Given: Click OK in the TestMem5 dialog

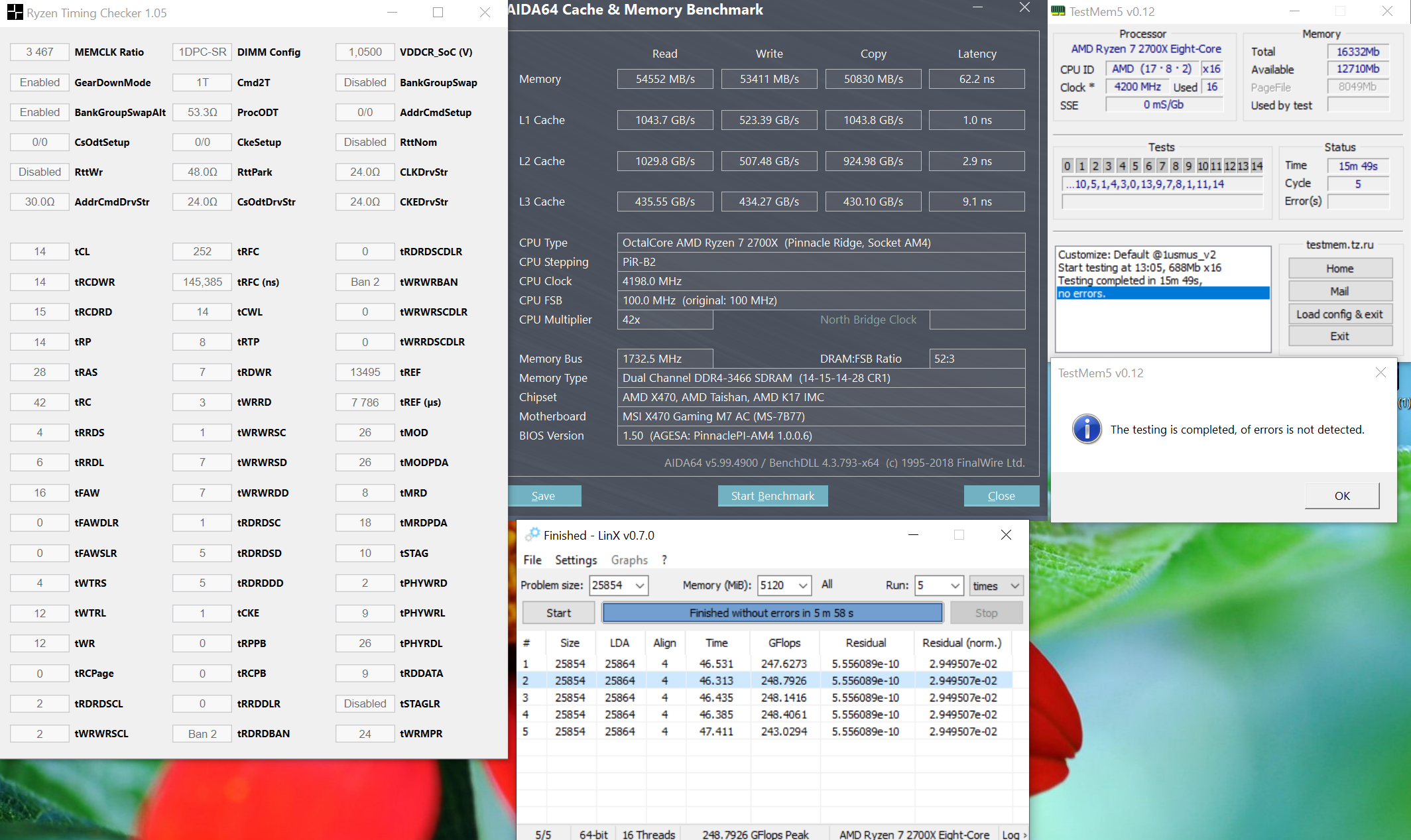Looking at the screenshot, I should point(1341,495).
